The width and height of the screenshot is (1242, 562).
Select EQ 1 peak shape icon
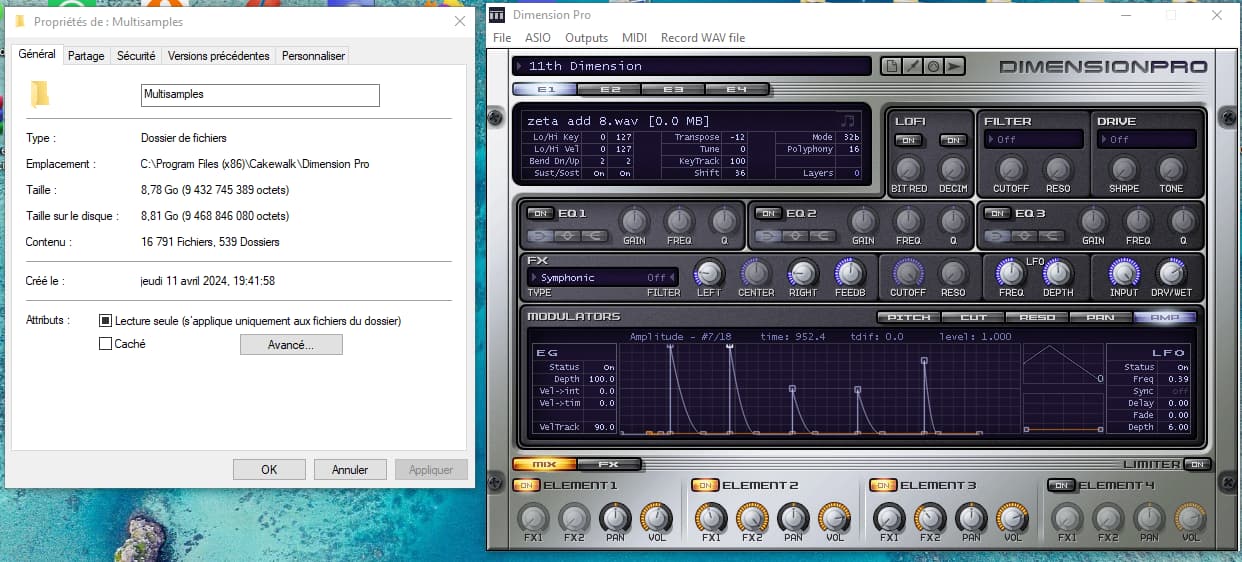point(568,236)
